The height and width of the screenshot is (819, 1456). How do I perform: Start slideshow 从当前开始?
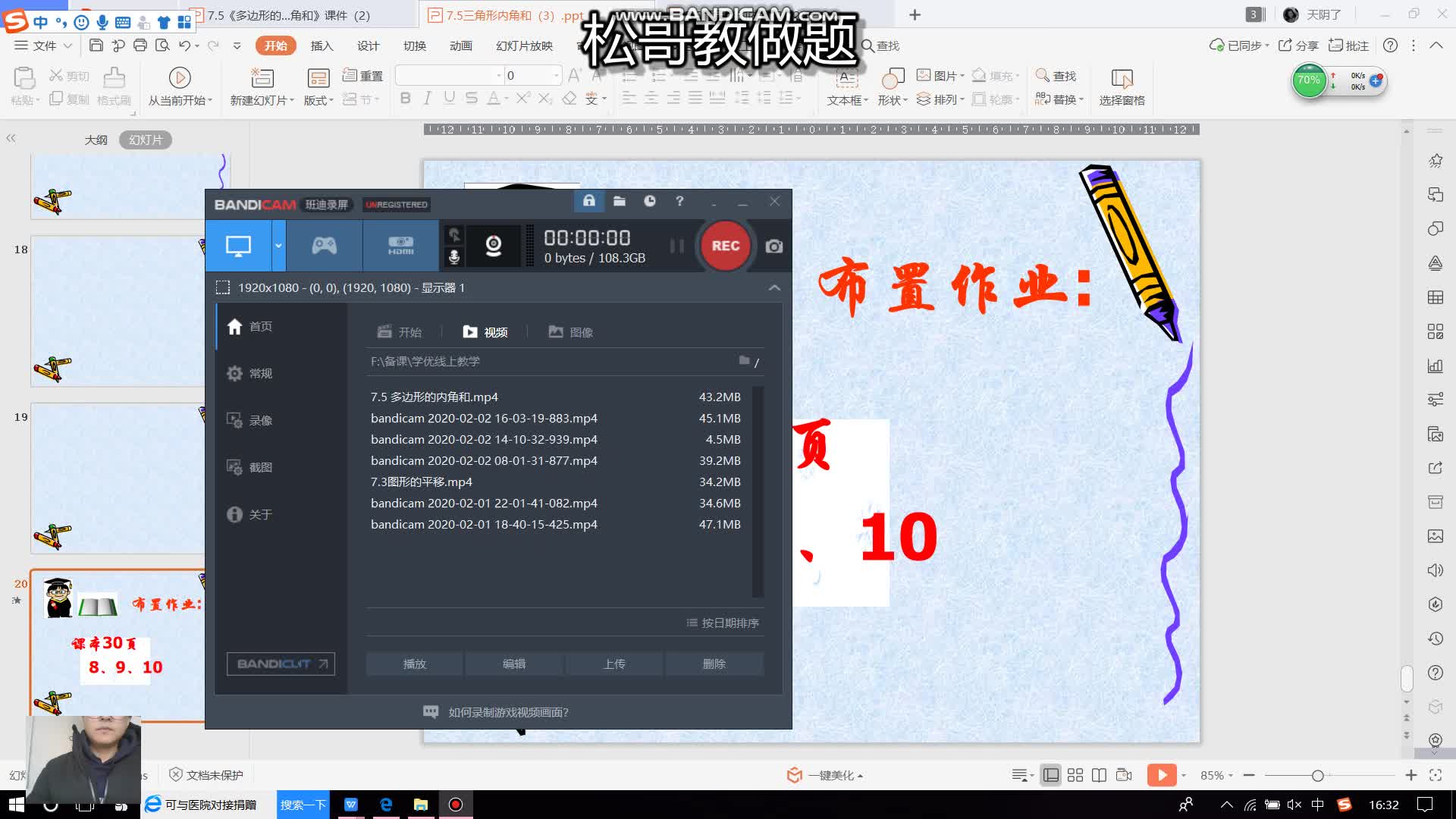click(180, 86)
